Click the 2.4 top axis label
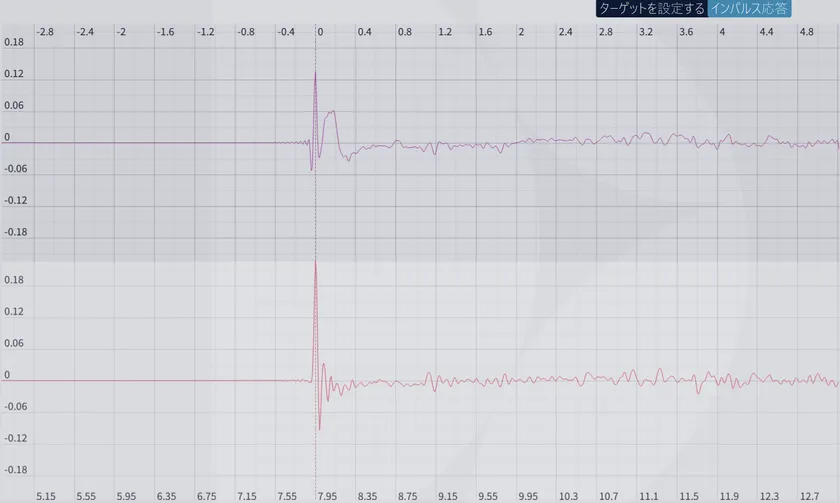Image resolution: width=840 pixels, height=503 pixels. pyautogui.click(x=565, y=32)
